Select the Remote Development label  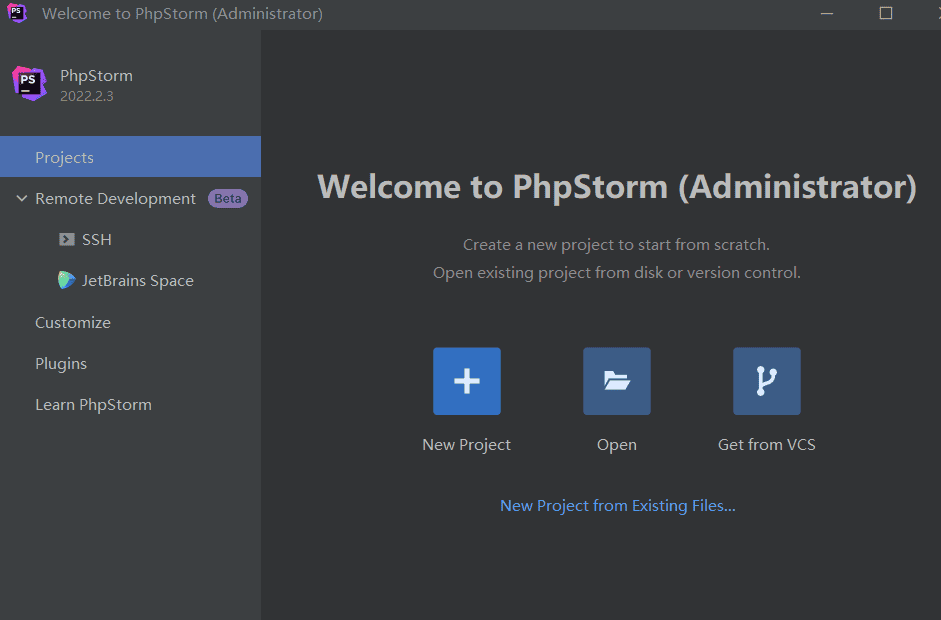click(115, 199)
